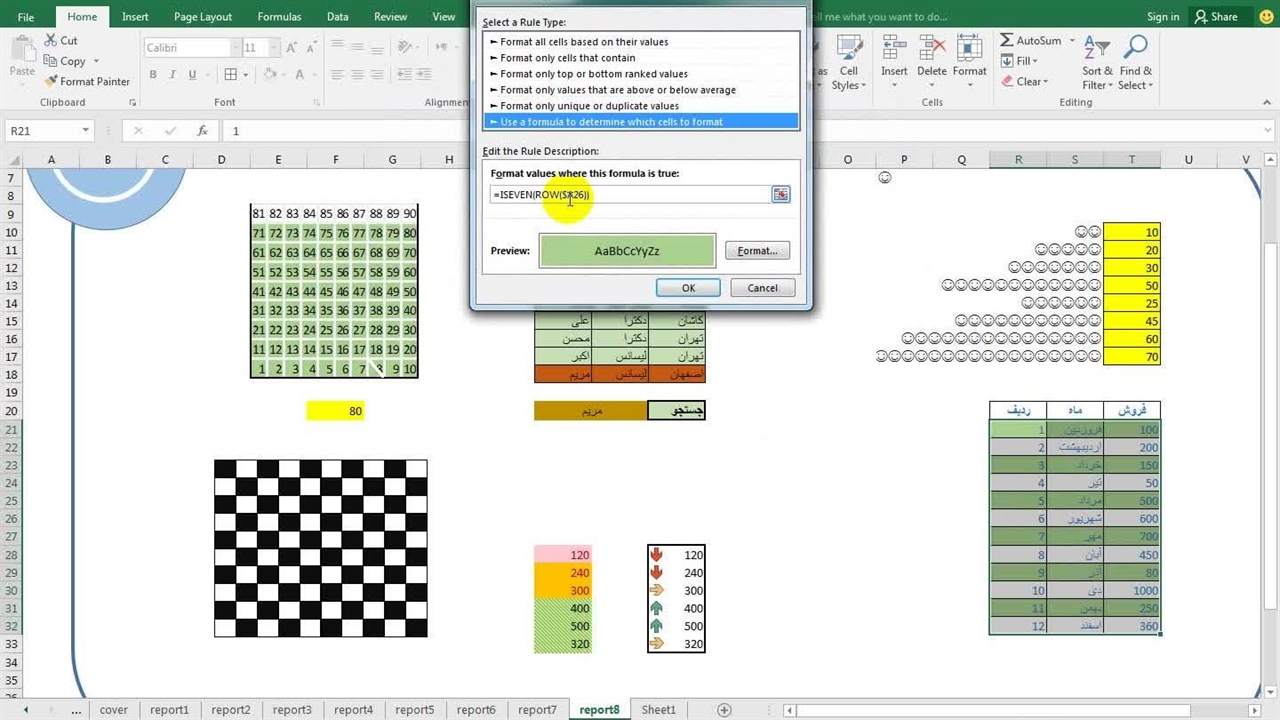Click the Cut scissors icon
The image size is (1280, 720).
(50, 41)
